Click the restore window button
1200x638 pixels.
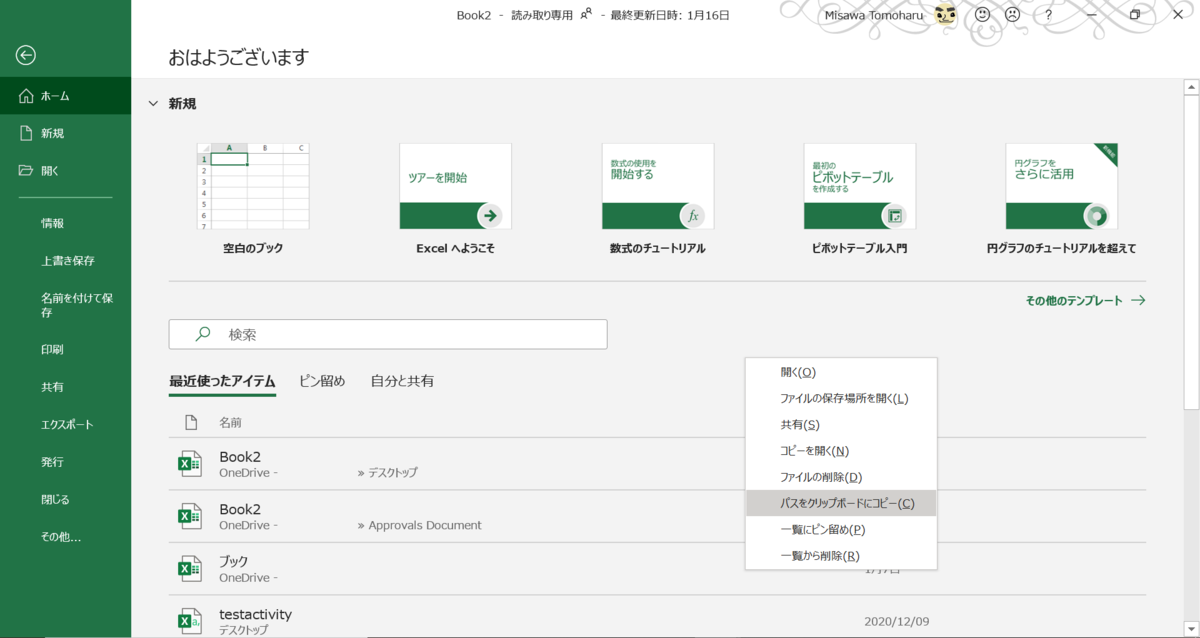click(1135, 15)
